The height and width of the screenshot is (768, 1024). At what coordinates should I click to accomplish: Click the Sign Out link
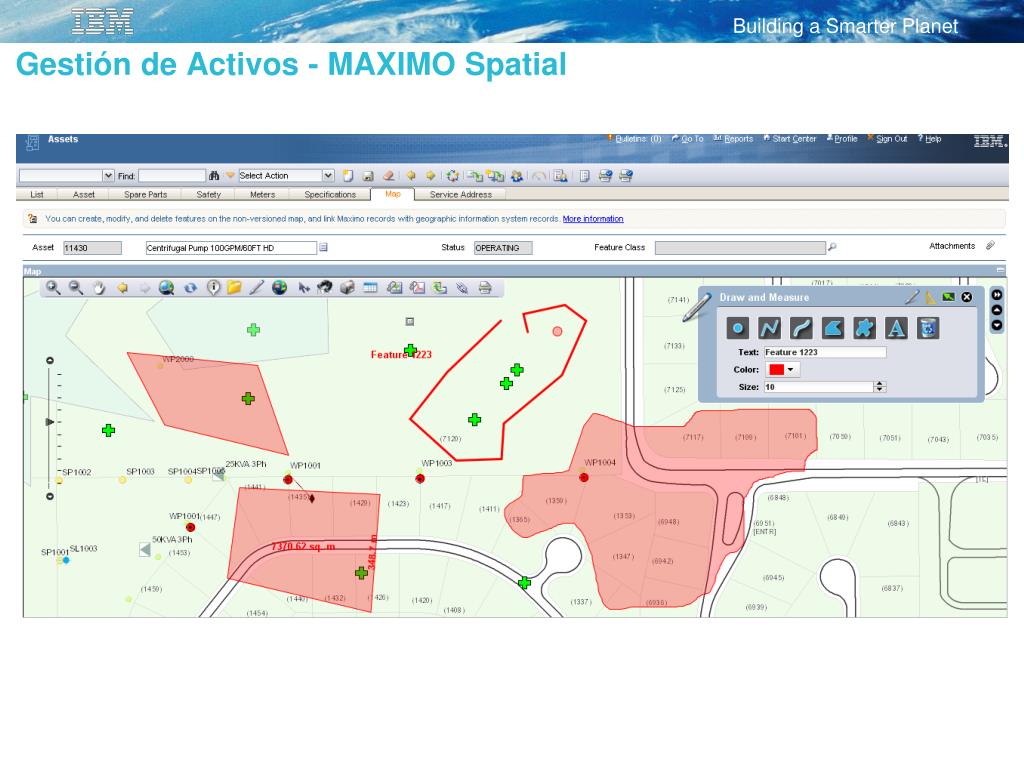891,139
